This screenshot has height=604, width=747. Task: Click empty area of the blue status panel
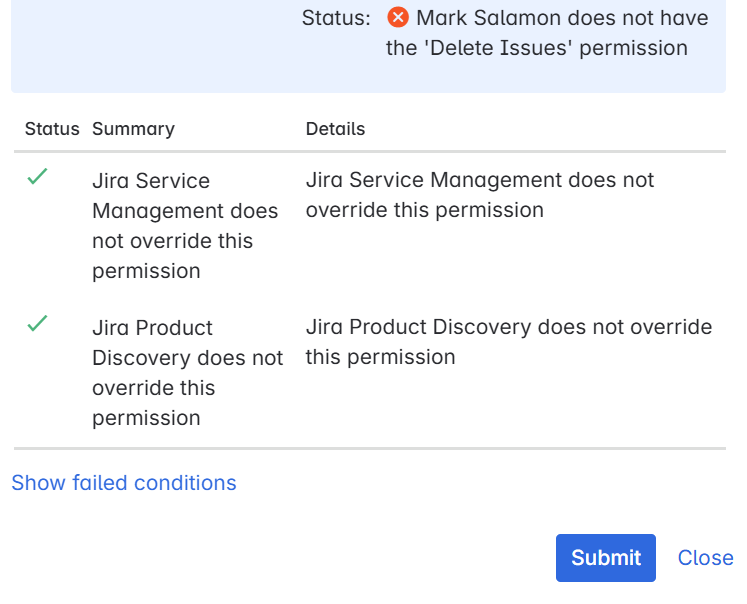(x=150, y=50)
